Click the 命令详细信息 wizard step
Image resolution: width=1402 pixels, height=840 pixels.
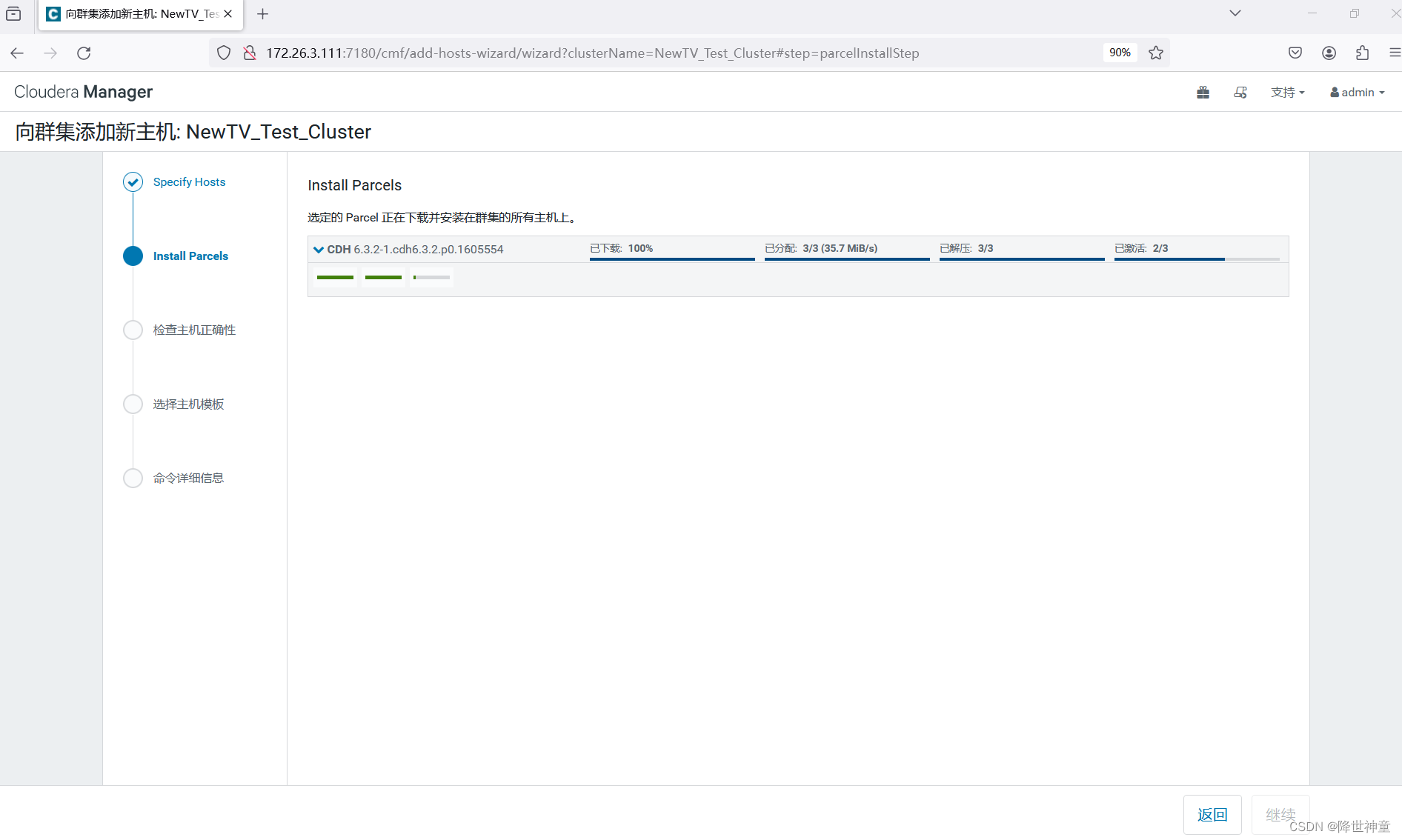pos(188,478)
